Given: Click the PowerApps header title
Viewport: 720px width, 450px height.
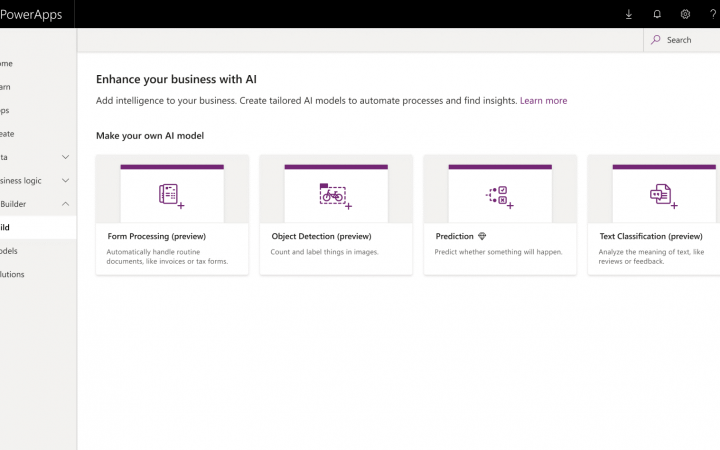Looking at the screenshot, I should click(x=31, y=14).
